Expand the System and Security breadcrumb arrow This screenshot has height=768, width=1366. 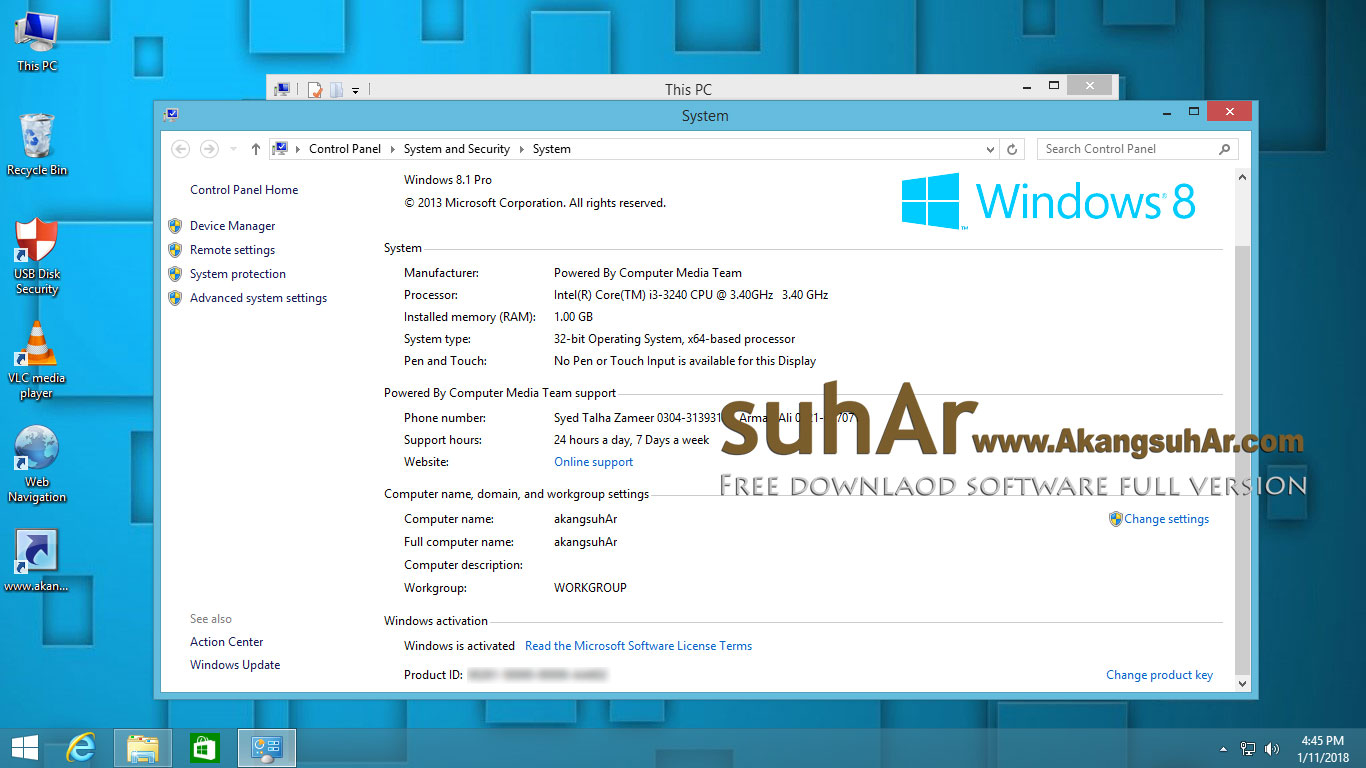(521, 149)
